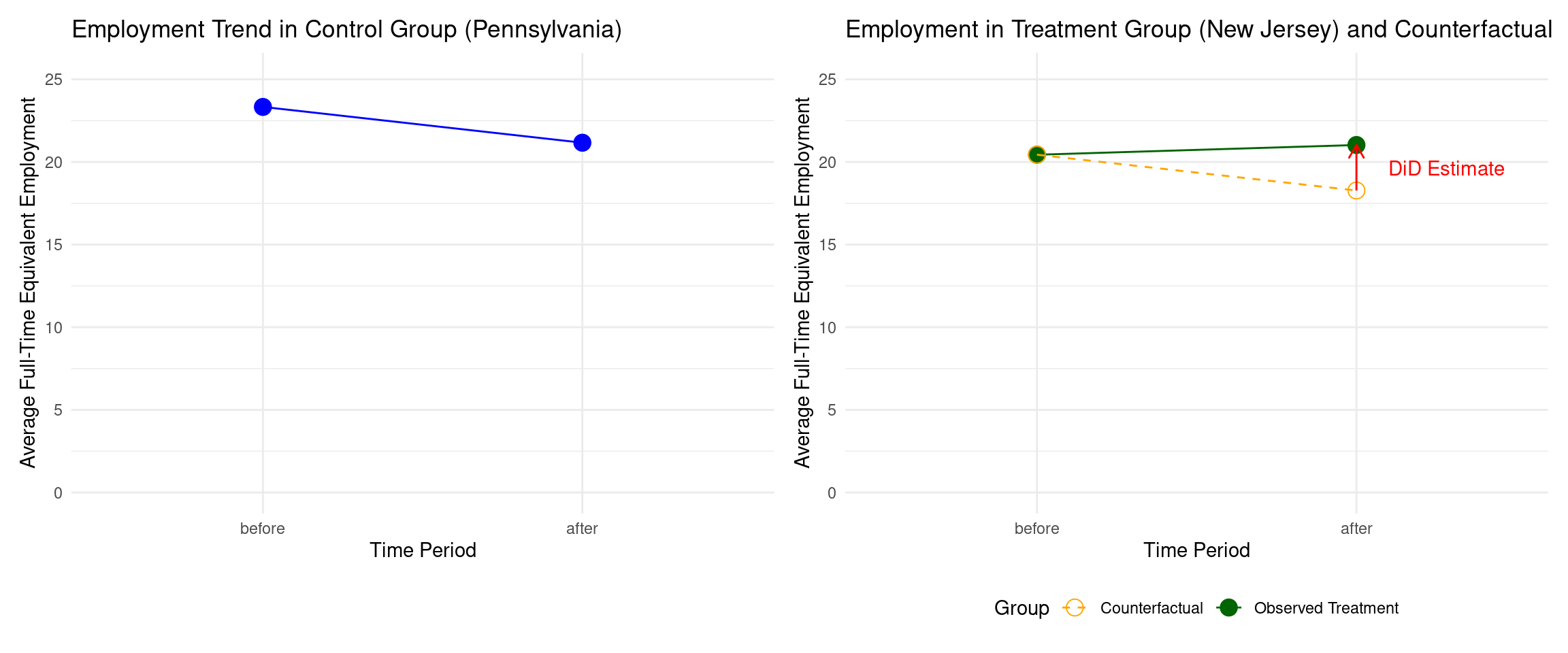Click the New Jersey "before" data point
This screenshot has height=653, width=1568.
click(1036, 155)
